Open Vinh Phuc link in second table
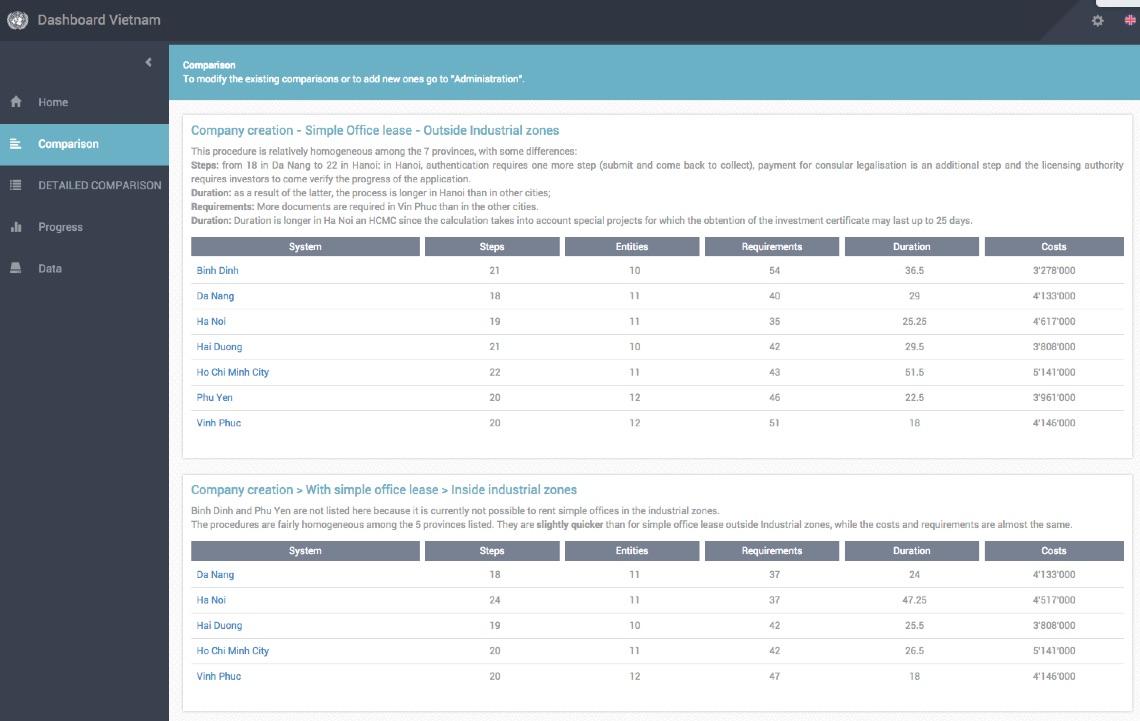 coord(218,676)
